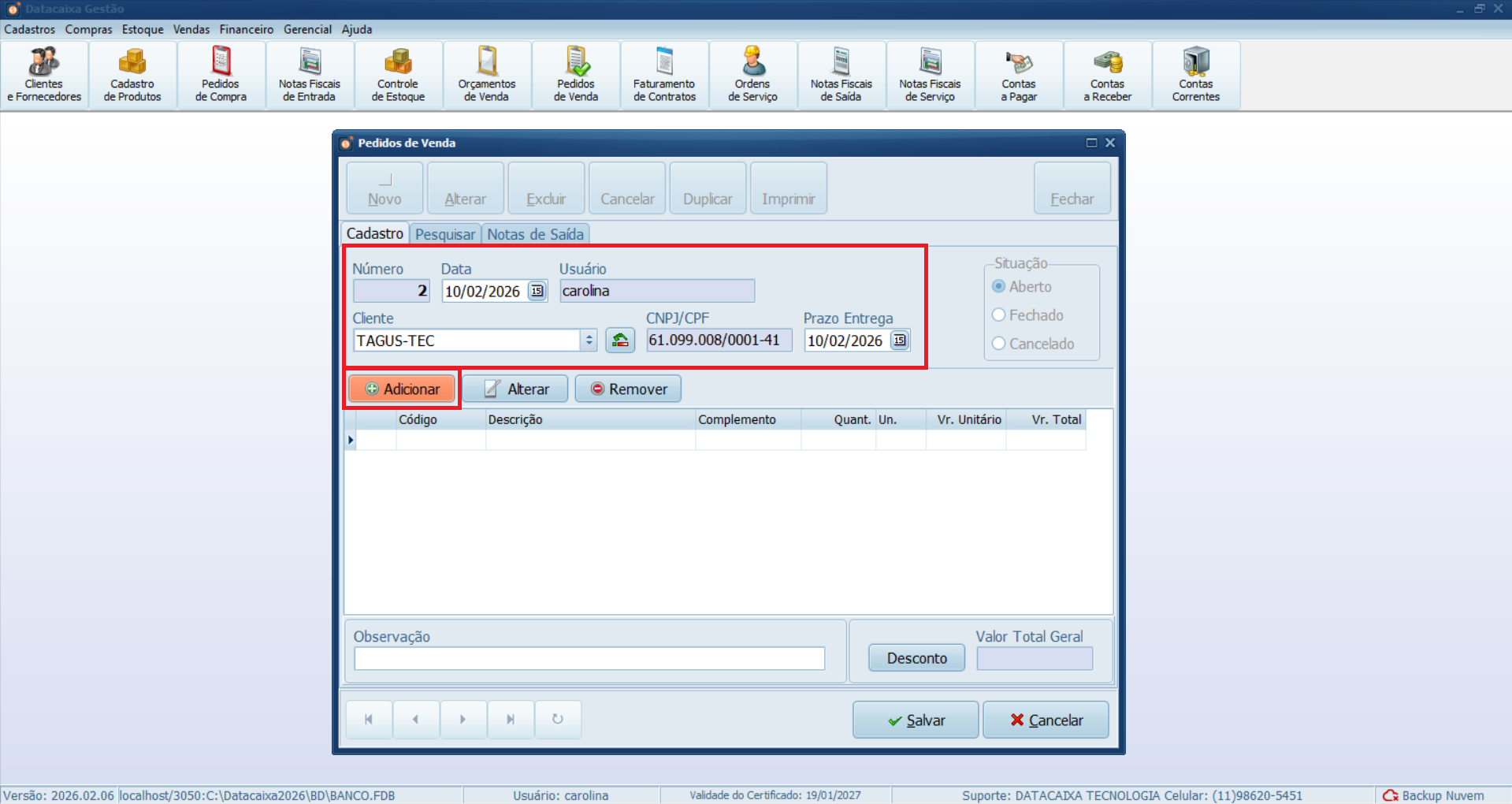Screen dimensions: 1512x804
Task: Open Ordens de Serviço icon
Action: (x=752, y=76)
